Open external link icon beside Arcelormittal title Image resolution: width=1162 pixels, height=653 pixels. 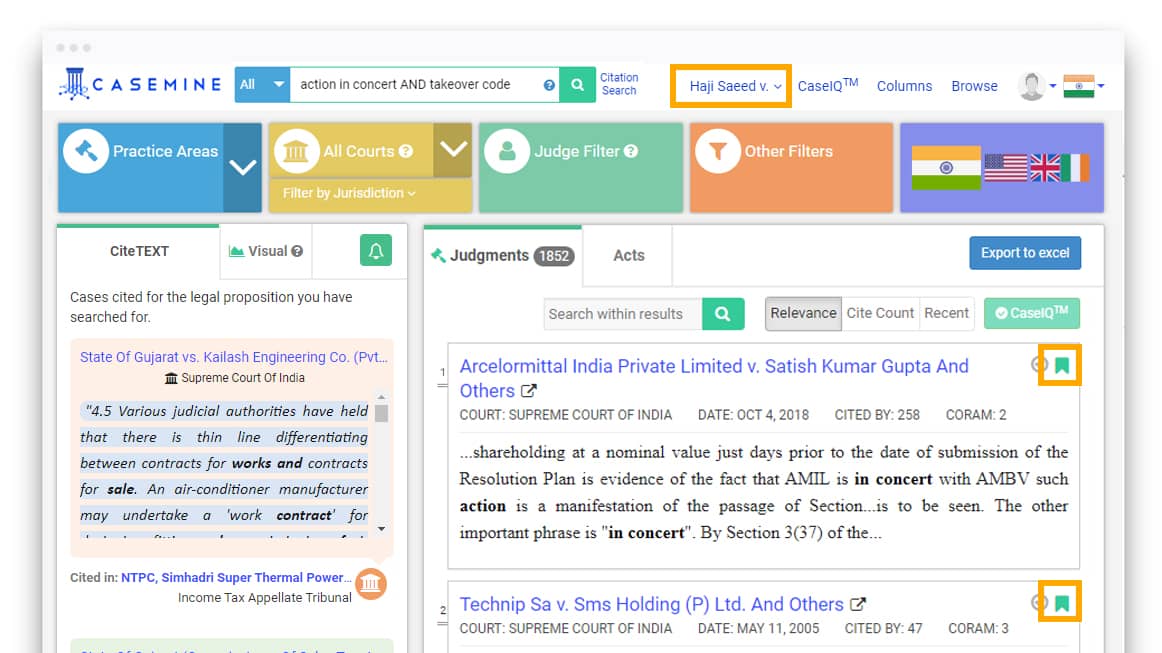[529, 391]
